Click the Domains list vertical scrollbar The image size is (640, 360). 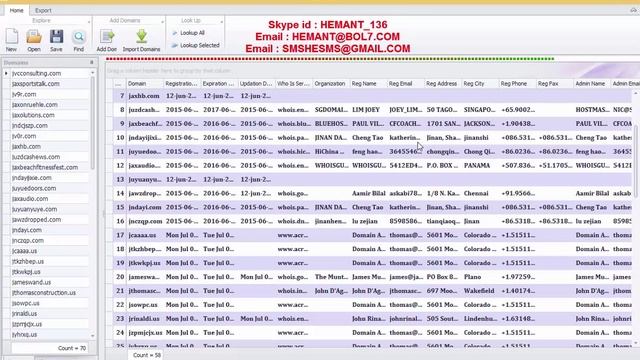(x=93, y=122)
